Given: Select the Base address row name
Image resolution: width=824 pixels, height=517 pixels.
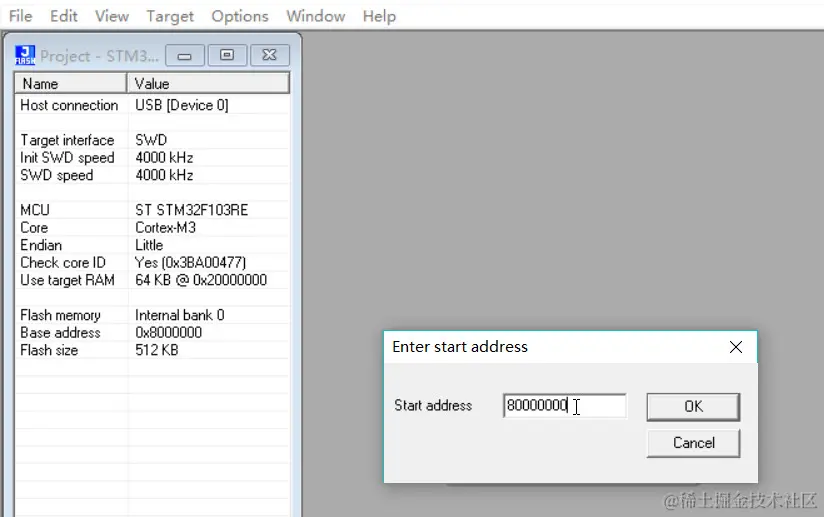Looking at the screenshot, I should pyautogui.click(x=60, y=333).
